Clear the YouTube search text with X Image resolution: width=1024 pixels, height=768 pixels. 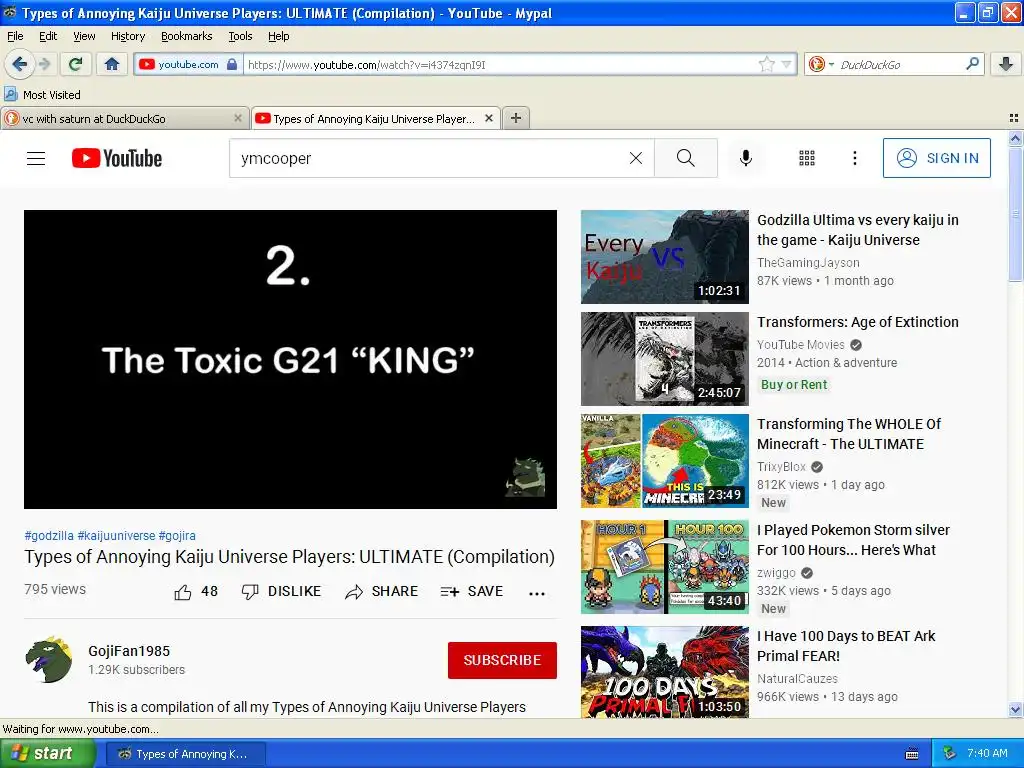(635, 158)
